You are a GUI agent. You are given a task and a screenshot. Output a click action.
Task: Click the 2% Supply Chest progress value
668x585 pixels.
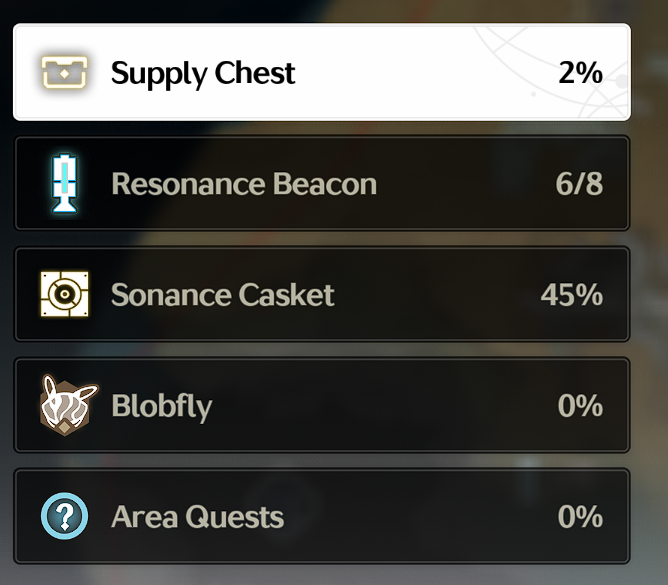tap(580, 72)
